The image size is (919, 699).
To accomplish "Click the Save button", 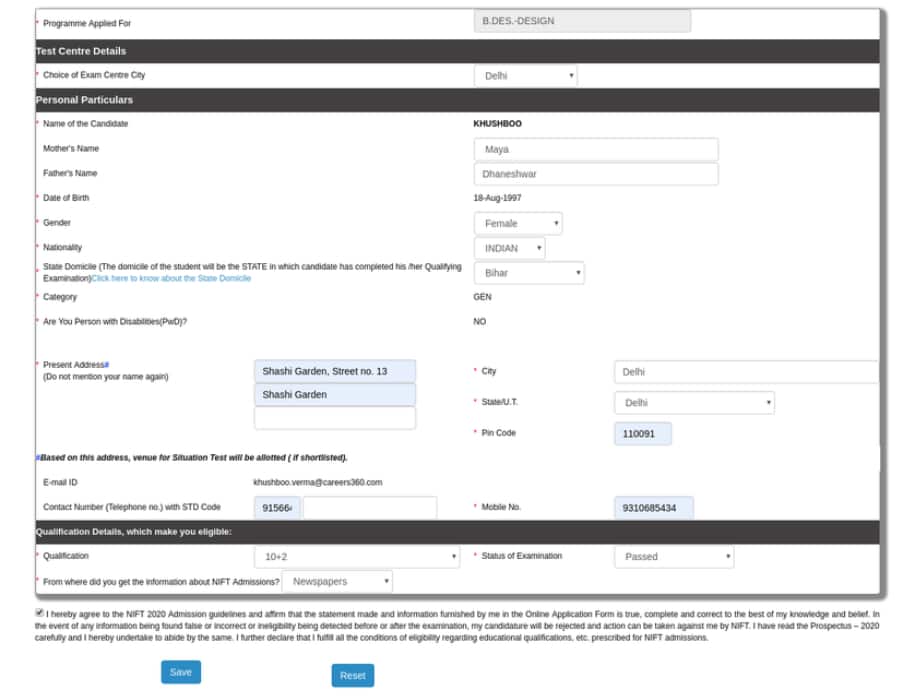I will pyautogui.click(x=180, y=672).
